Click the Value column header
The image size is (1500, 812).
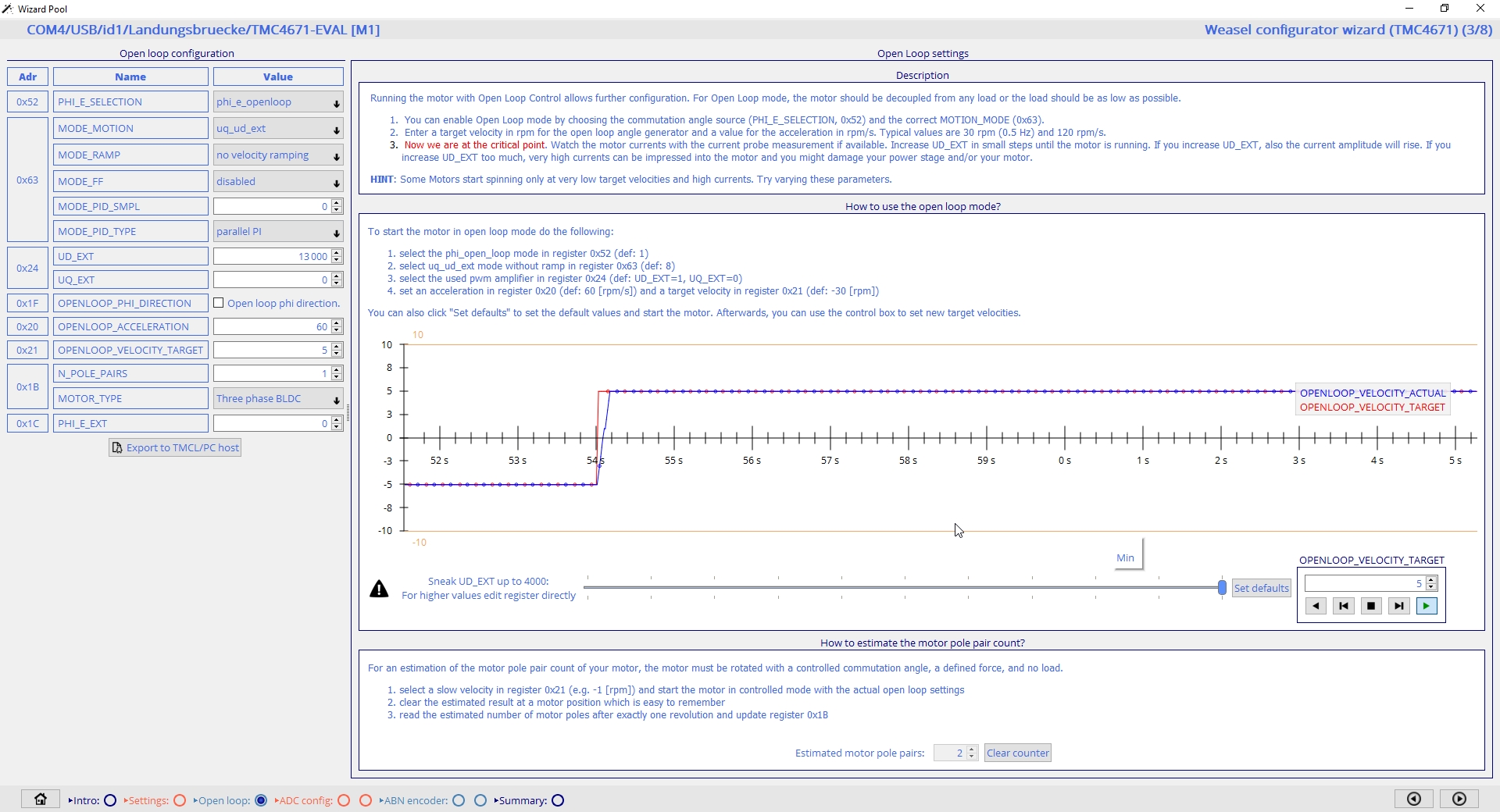(x=278, y=77)
